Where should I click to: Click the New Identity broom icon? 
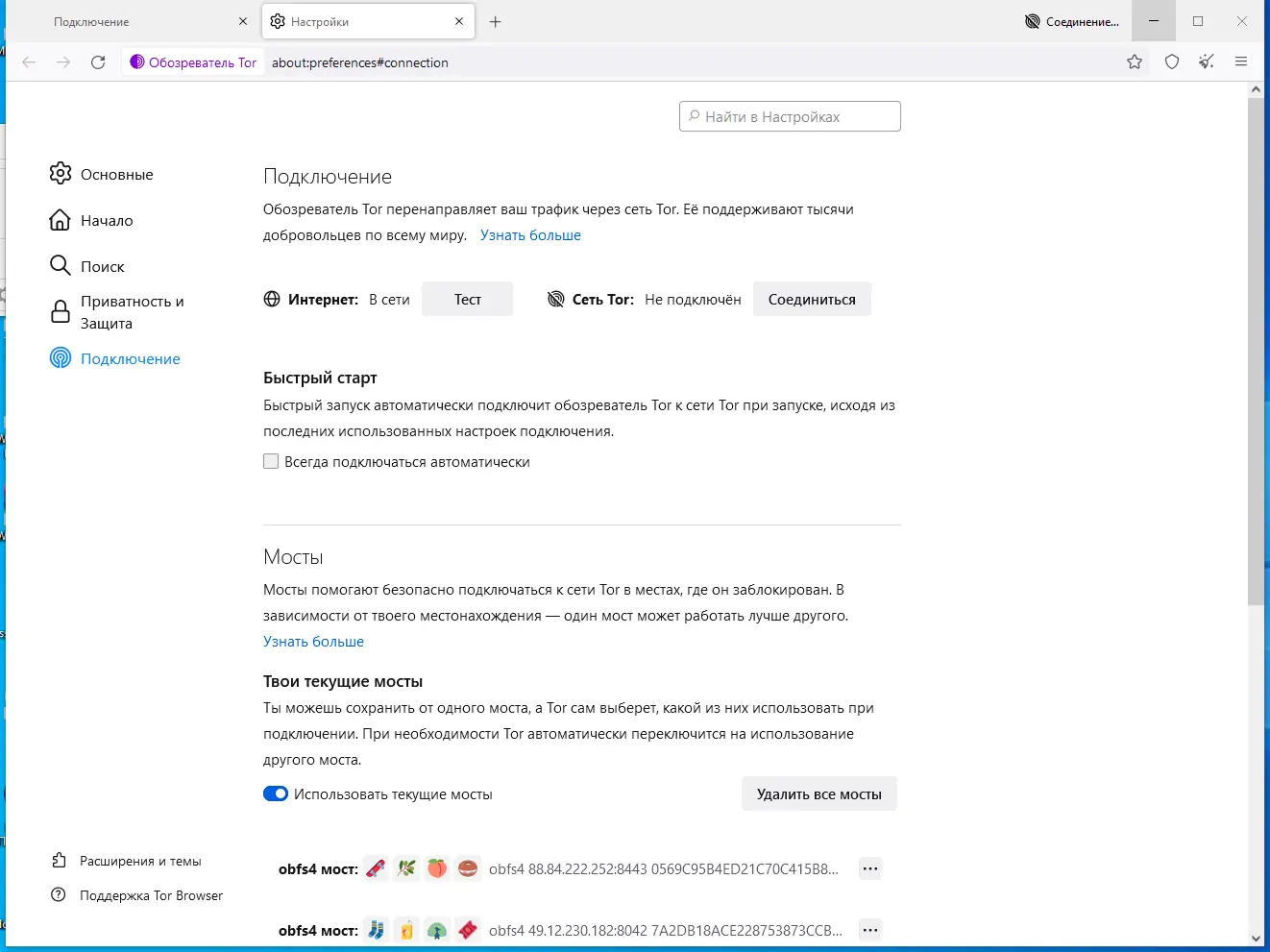(1207, 62)
